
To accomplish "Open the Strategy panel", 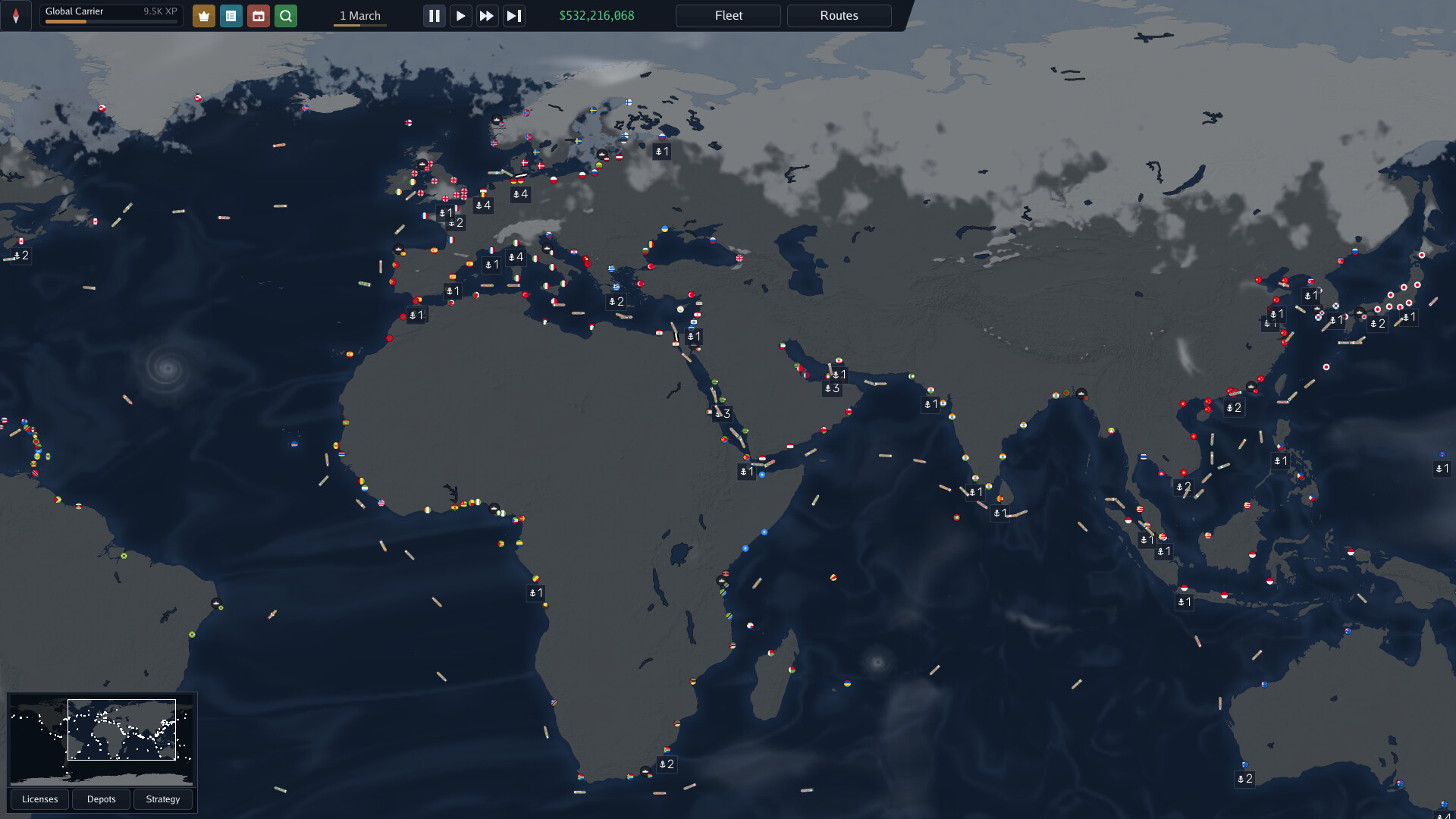I will click(162, 799).
